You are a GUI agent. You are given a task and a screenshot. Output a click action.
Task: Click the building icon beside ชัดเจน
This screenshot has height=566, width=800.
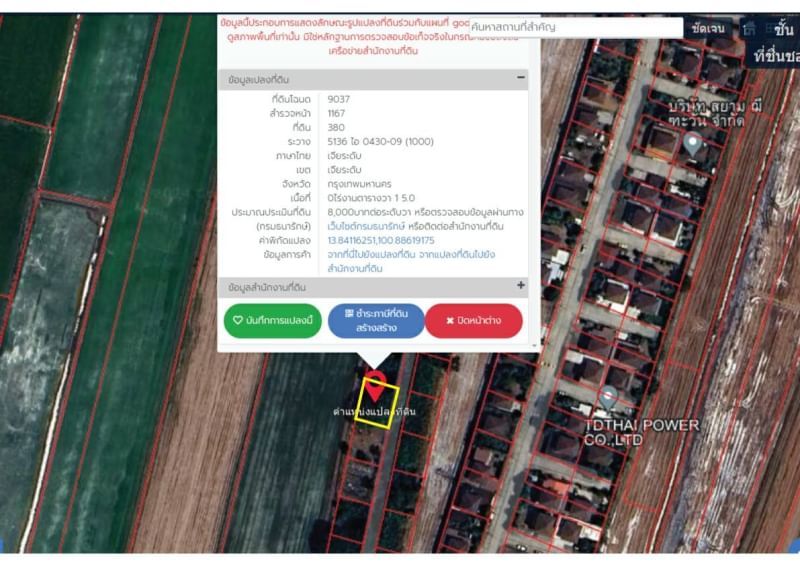click(749, 29)
